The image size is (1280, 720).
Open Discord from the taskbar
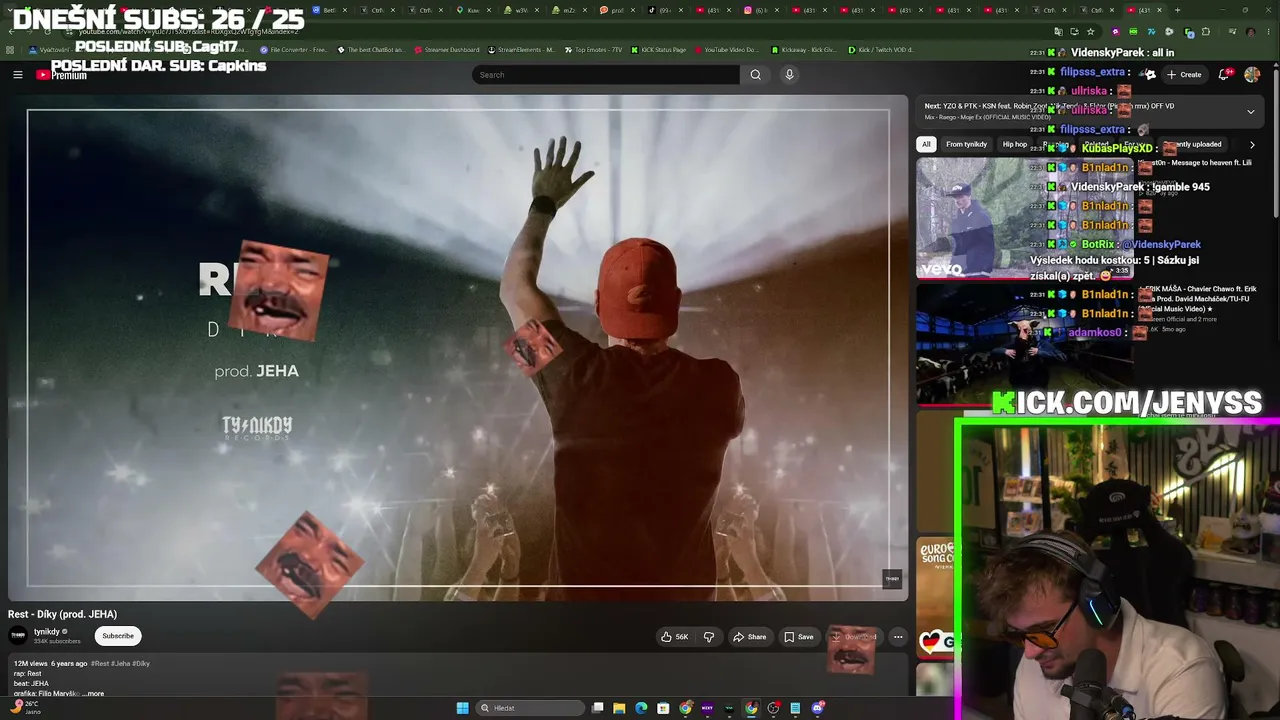[x=817, y=708]
